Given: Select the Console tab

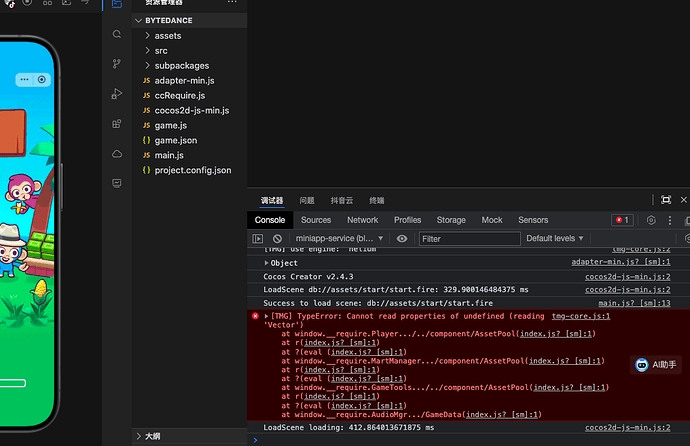Looking at the screenshot, I should coord(270,220).
